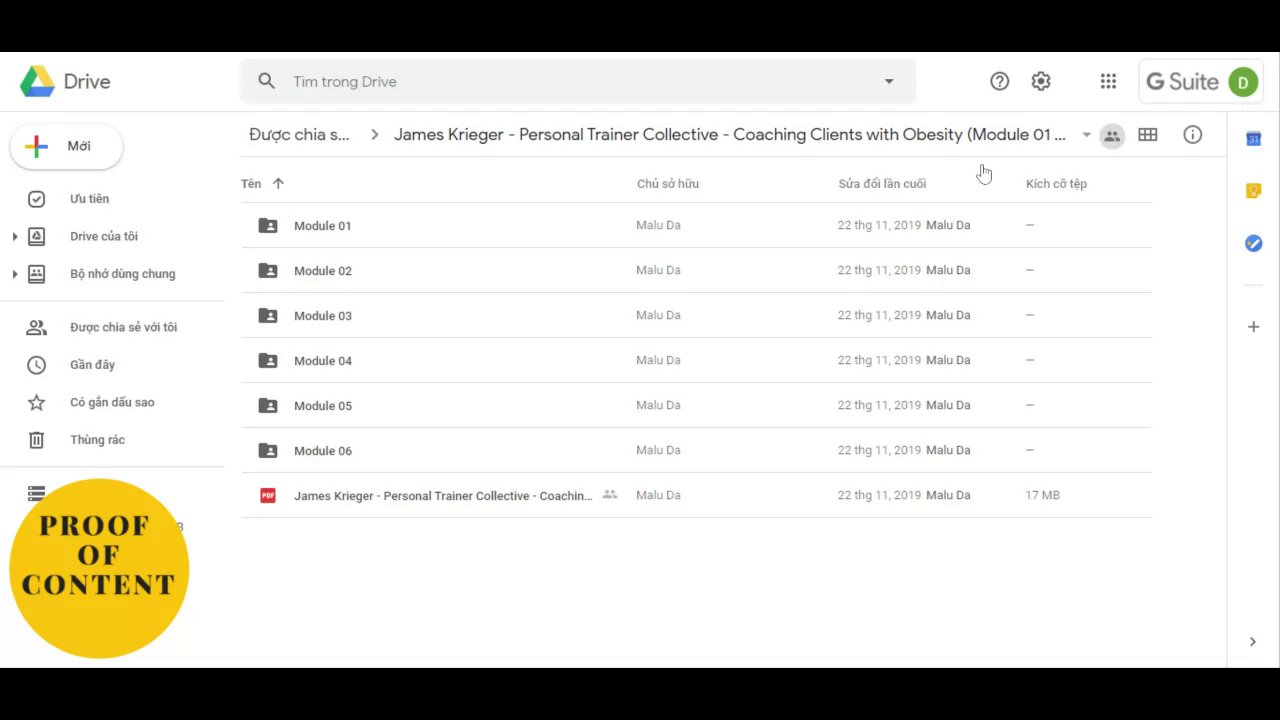Click the search magnifier icon
This screenshot has width=1280, height=720.
[x=266, y=81]
